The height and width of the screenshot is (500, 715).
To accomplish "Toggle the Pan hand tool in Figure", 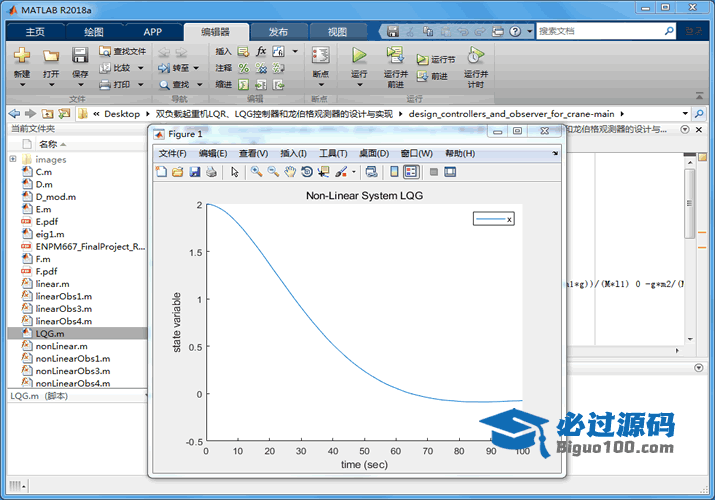I will click(290, 172).
